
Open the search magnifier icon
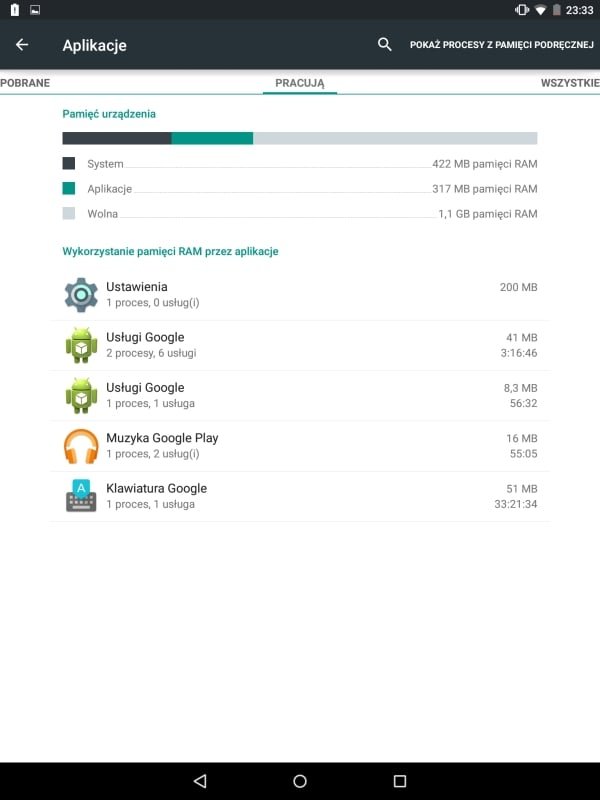(385, 44)
